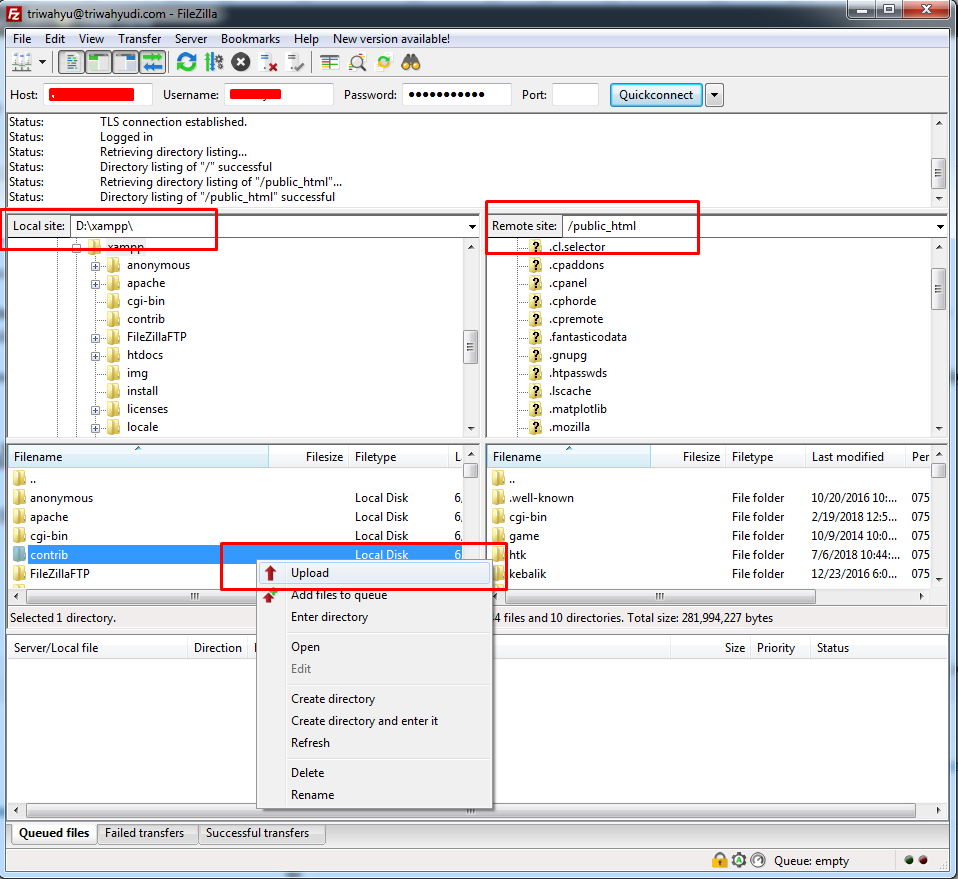
Task: Sort local files by Filetype column
Action: tap(399, 457)
